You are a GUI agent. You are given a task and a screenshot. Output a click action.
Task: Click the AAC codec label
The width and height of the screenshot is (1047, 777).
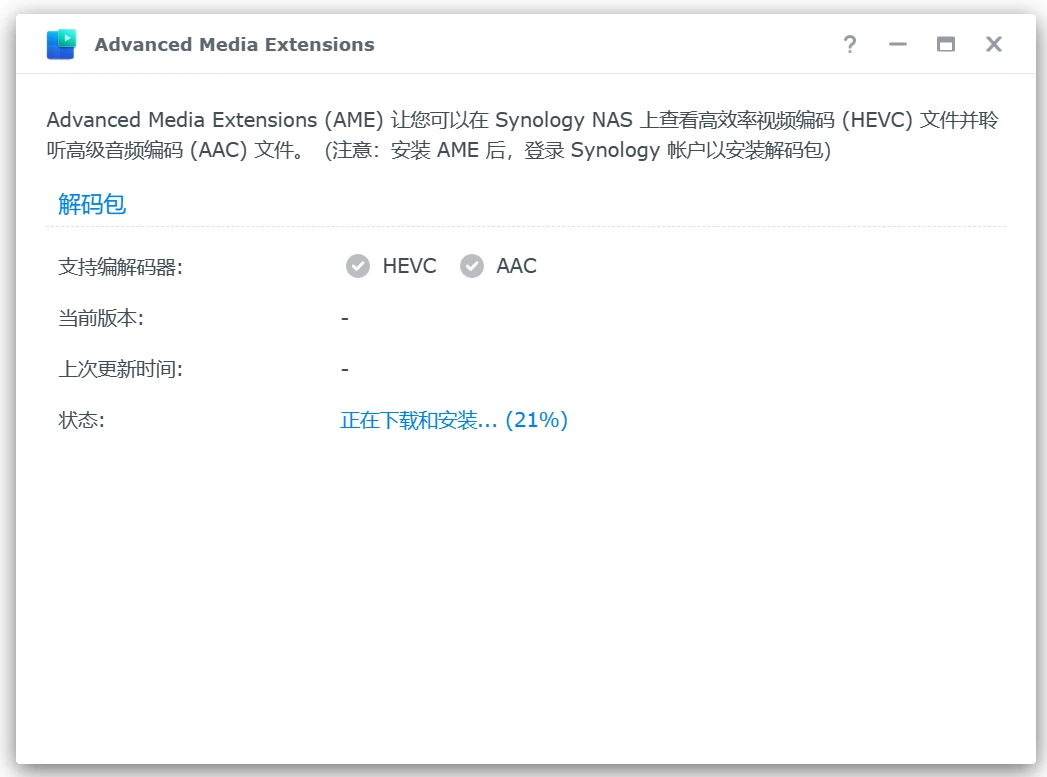pyautogui.click(x=516, y=266)
